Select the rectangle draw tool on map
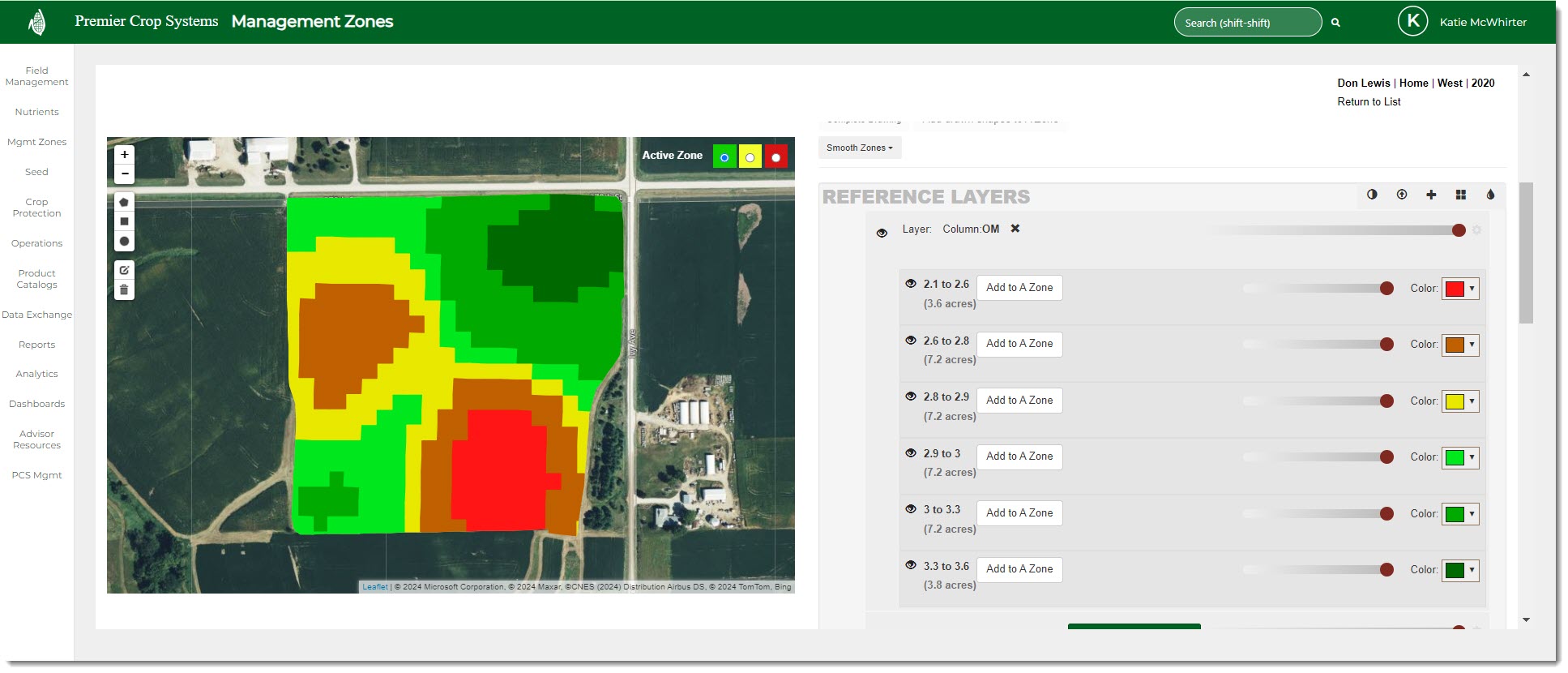 tap(124, 221)
